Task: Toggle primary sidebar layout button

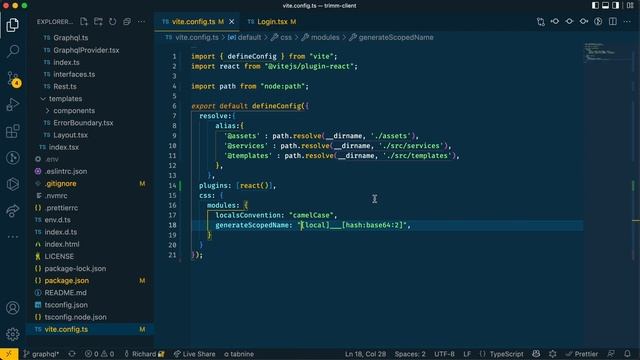Action: 596,6
